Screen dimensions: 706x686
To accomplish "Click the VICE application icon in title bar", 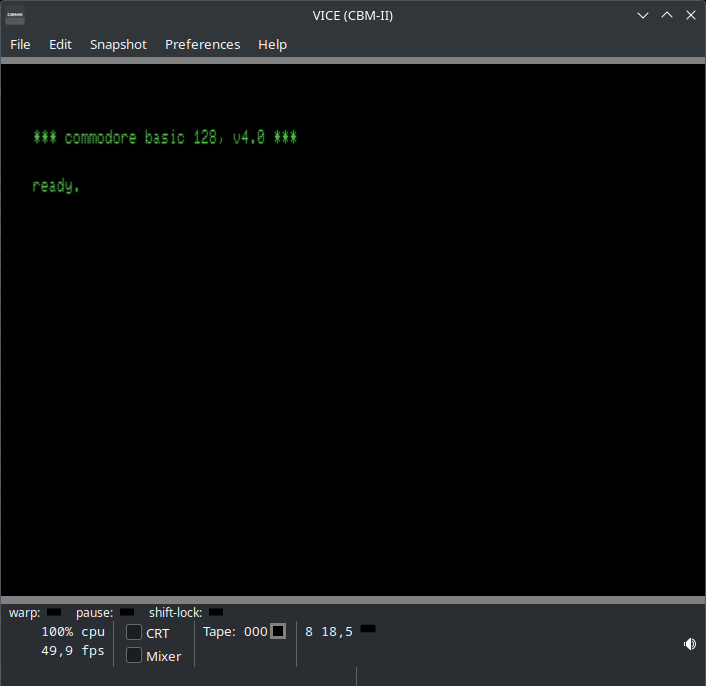I will [15, 15].
